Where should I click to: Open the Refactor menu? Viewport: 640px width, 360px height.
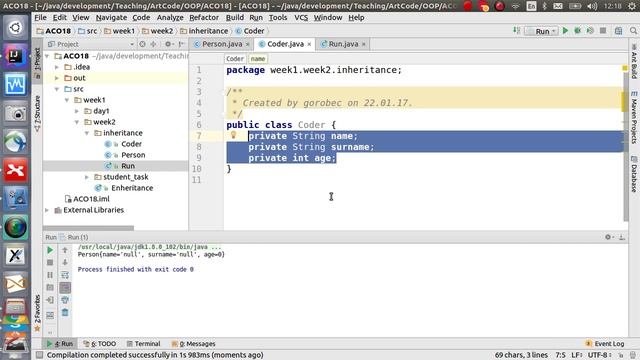click(x=204, y=18)
